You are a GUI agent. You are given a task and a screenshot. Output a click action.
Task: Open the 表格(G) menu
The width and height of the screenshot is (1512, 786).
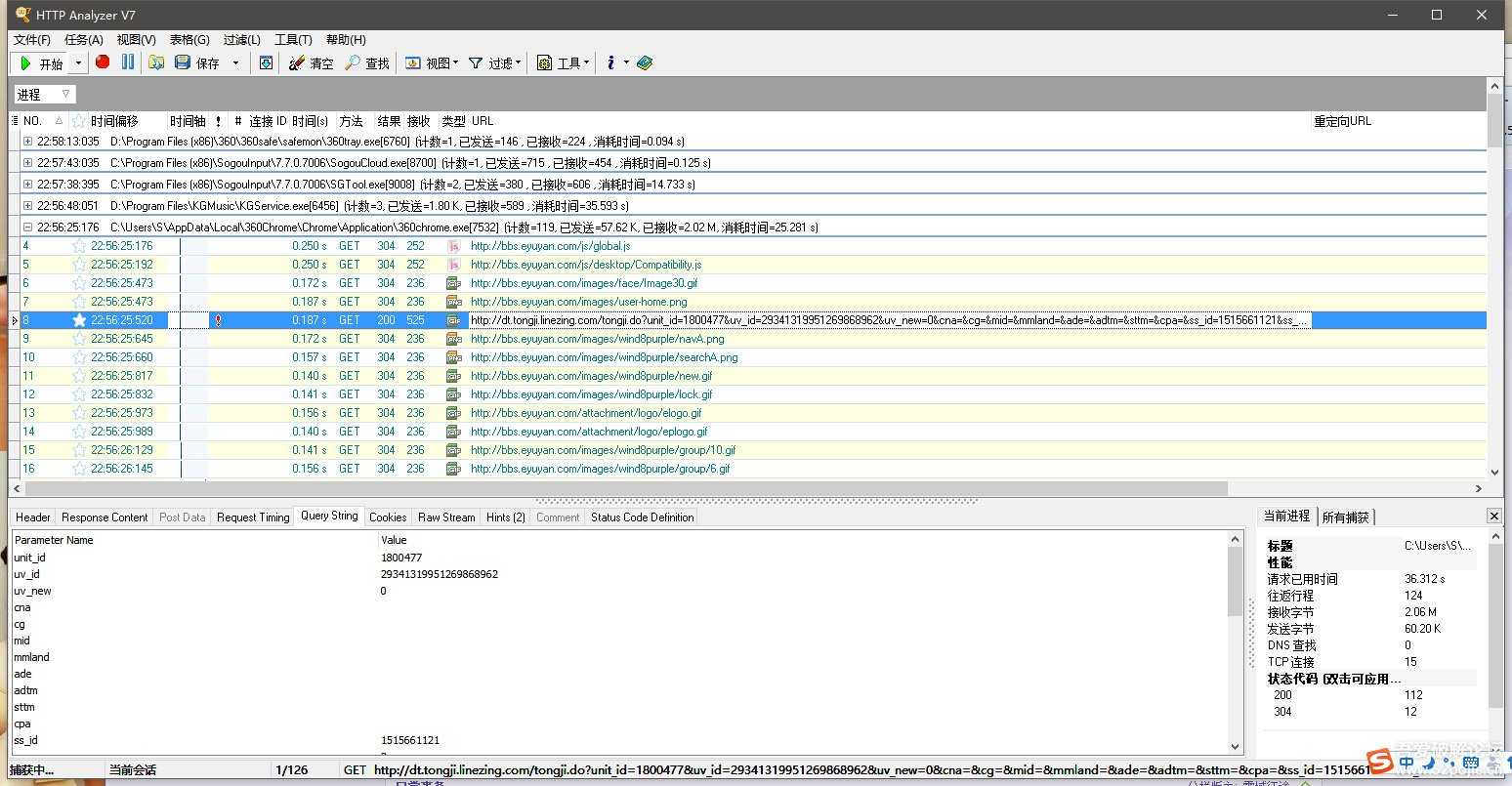tap(189, 39)
